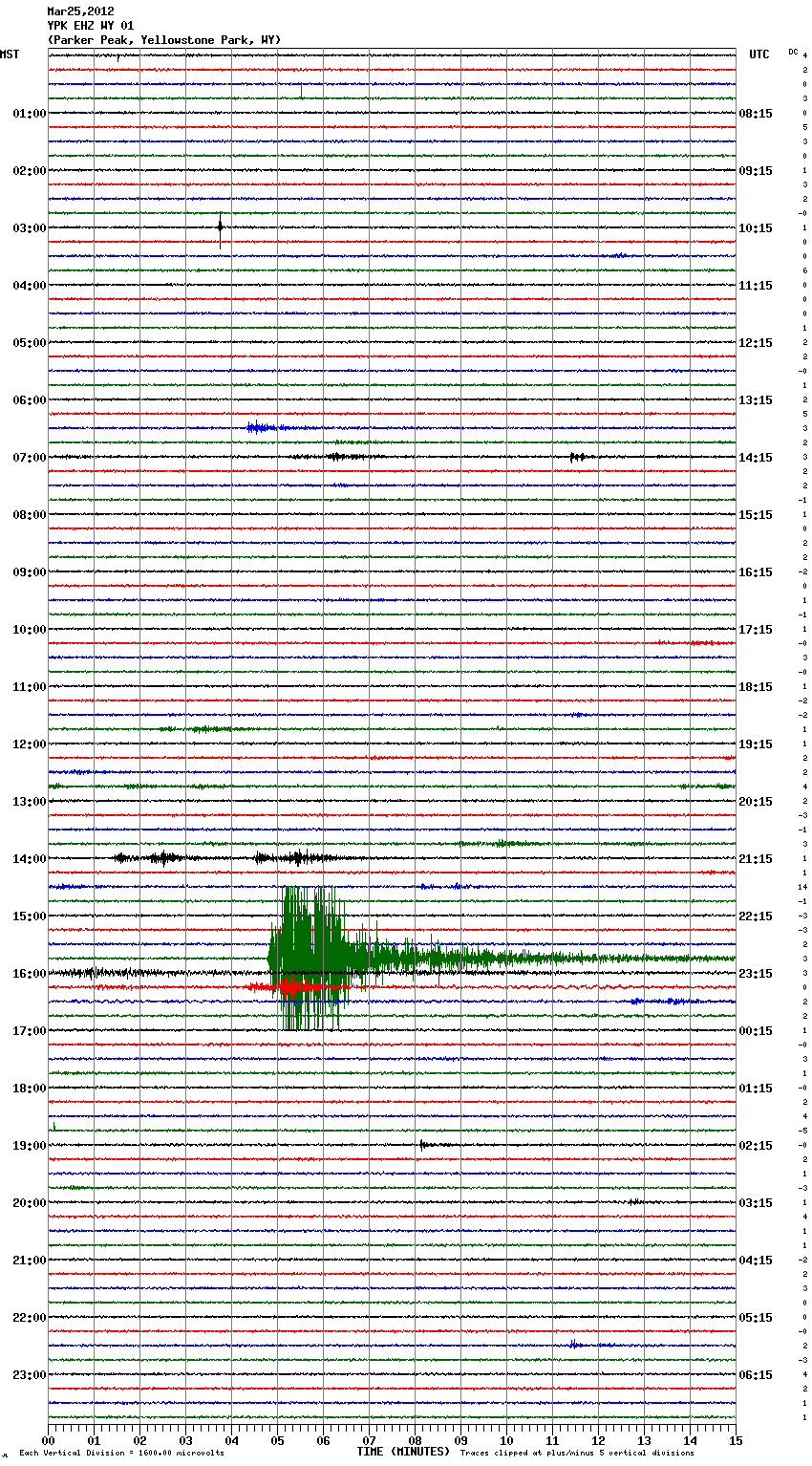812x1466 pixels.
Task: Click the 12 minute tick label
Action: pos(598,1440)
